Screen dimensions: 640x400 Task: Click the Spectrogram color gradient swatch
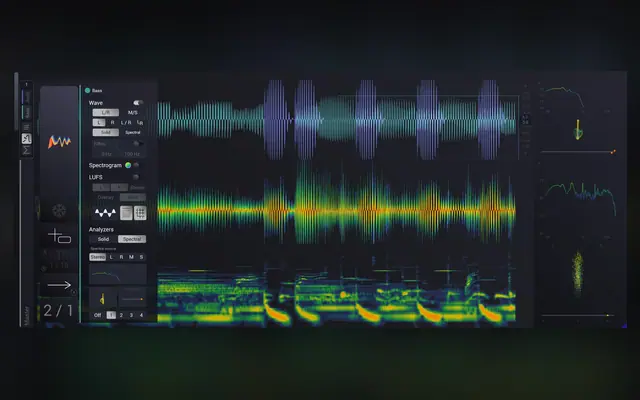128,165
